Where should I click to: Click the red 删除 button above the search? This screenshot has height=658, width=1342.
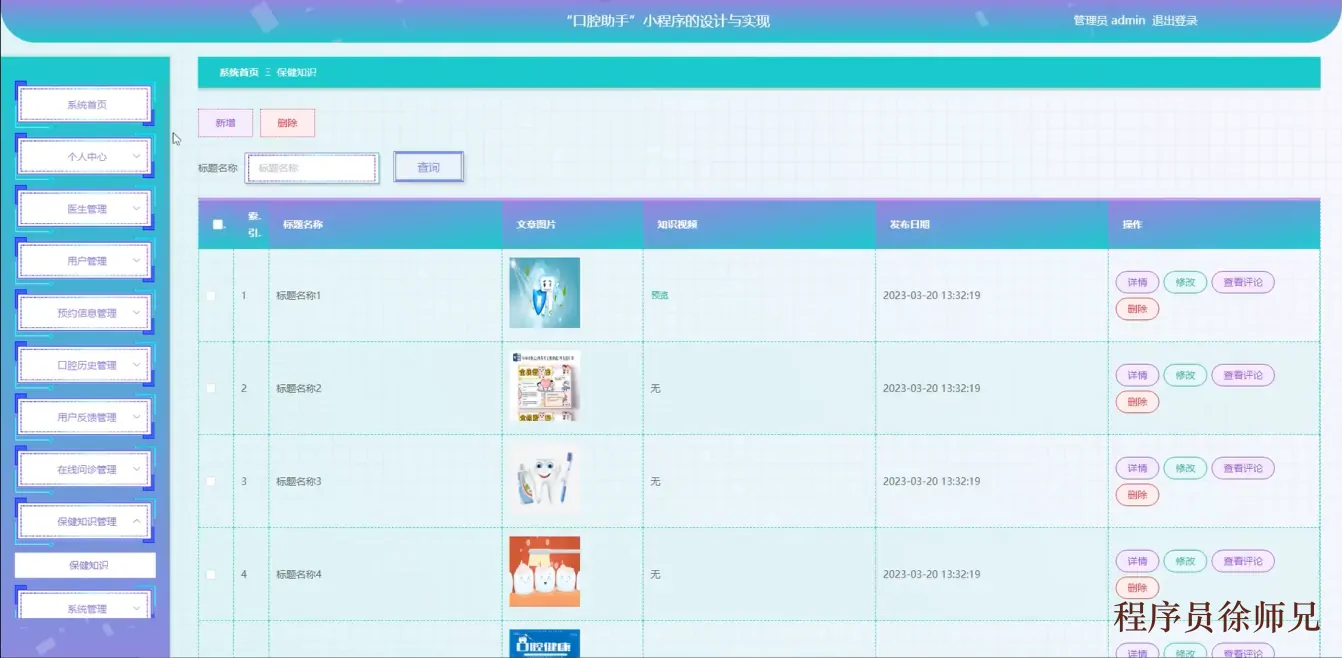coord(288,123)
